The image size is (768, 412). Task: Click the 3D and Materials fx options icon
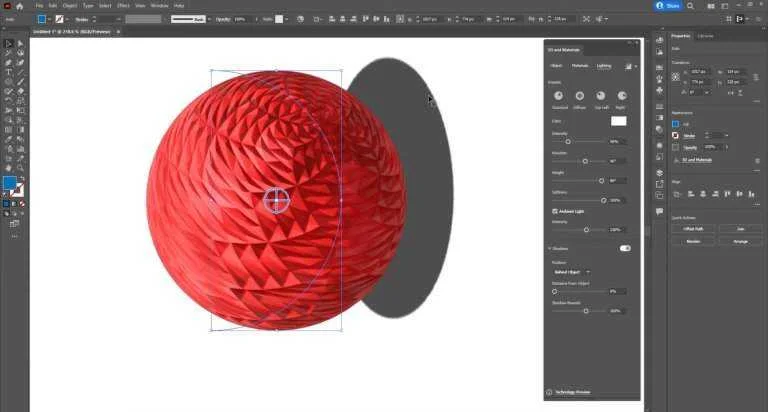click(x=676, y=160)
